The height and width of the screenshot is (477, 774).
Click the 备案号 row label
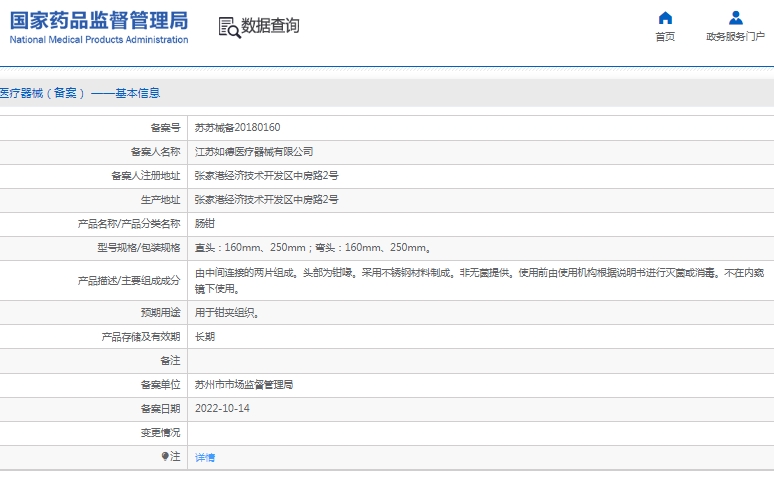(x=165, y=128)
